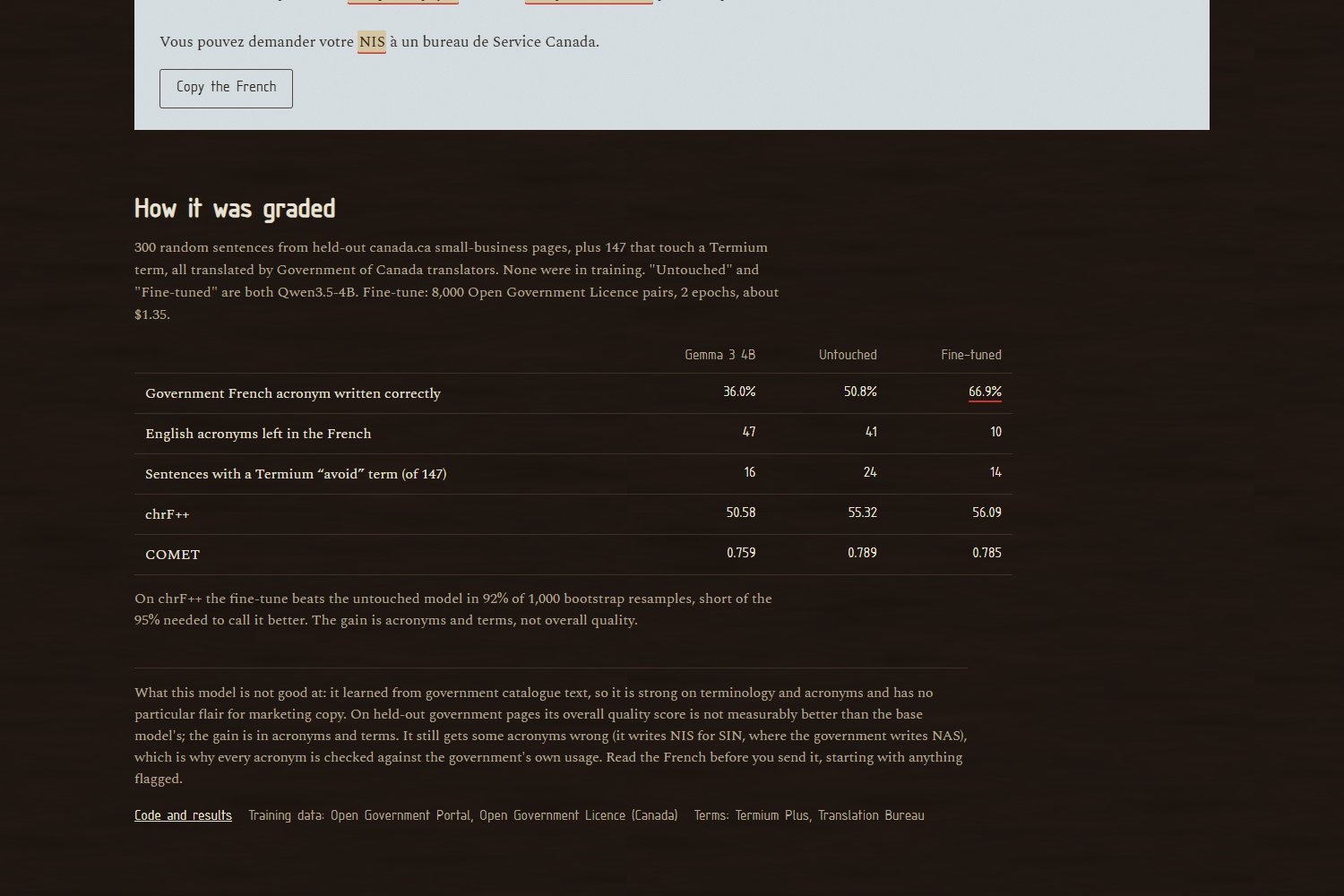Select the chrF++ row label
This screenshot has width=1344, height=896.
pos(168,514)
